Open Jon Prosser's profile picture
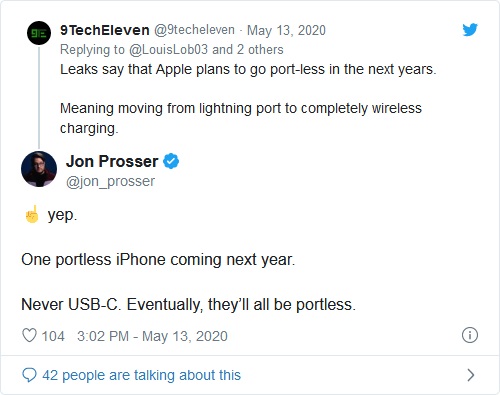500x395 pixels. (x=39, y=169)
